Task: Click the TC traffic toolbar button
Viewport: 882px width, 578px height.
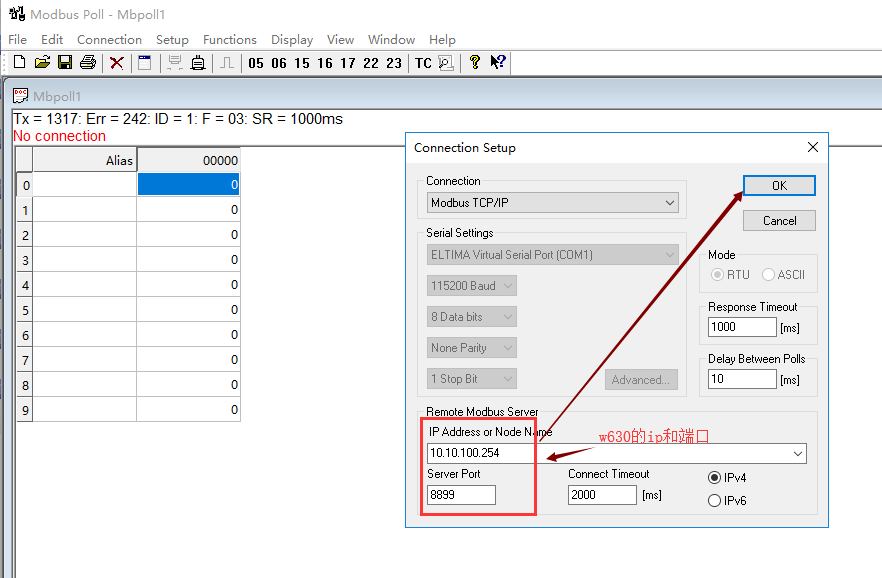Action: point(423,63)
